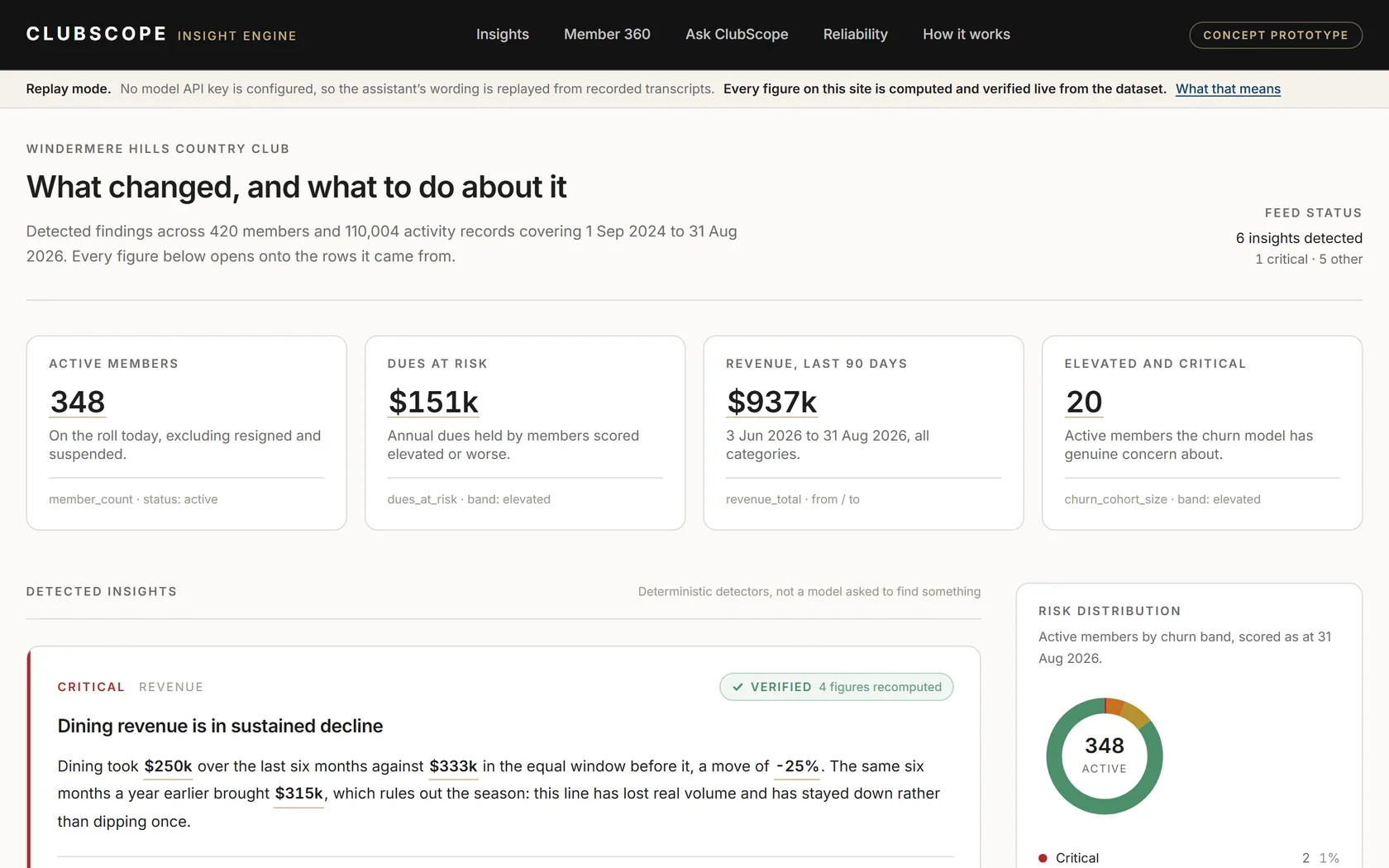Follow the 'What that means' link
Image resolution: width=1389 pixels, height=868 pixels.
tap(1228, 88)
